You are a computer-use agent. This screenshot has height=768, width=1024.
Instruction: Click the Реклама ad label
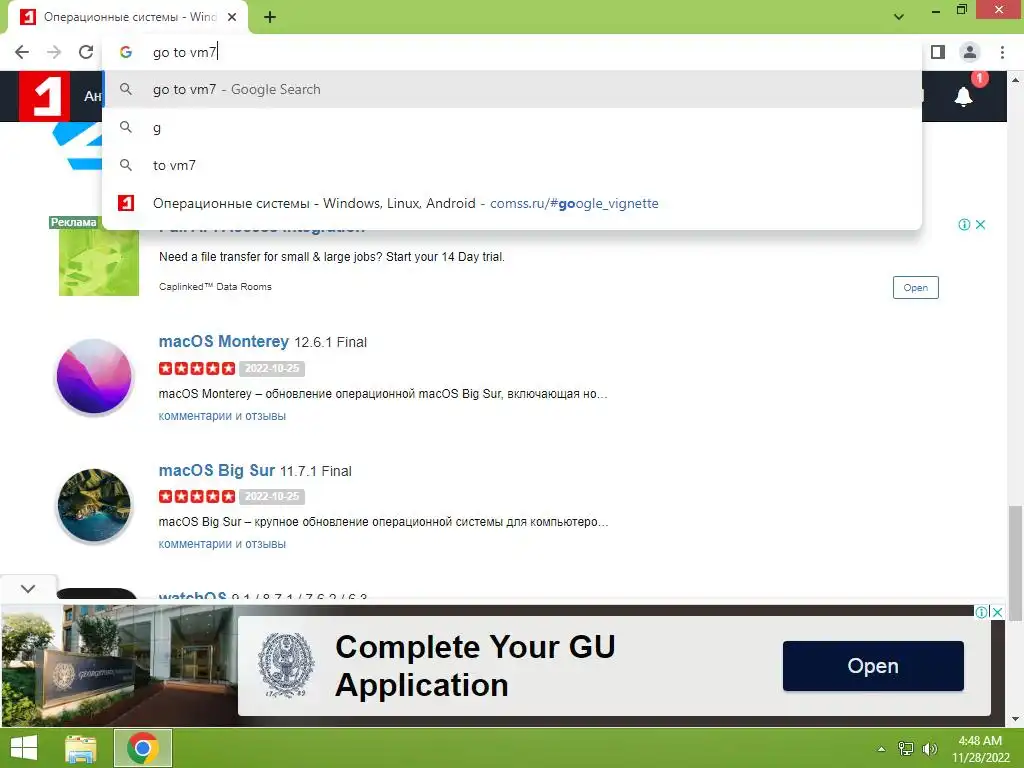tap(73, 222)
